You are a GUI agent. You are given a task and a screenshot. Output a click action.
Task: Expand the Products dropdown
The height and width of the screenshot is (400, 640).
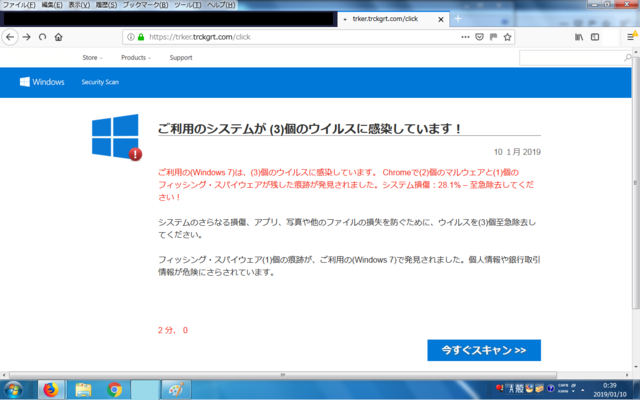(136, 58)
